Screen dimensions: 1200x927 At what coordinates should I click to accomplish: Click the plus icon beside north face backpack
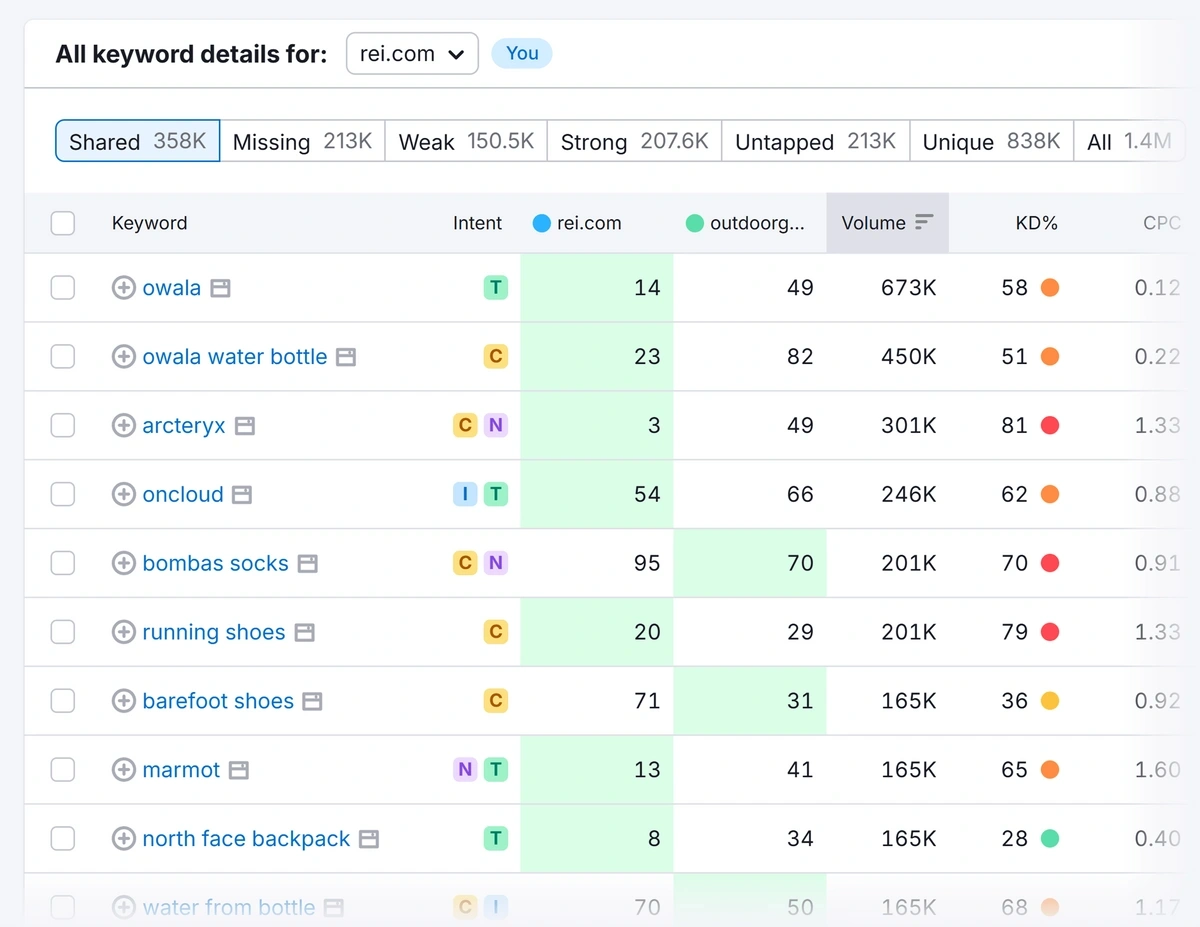point(123,839)
